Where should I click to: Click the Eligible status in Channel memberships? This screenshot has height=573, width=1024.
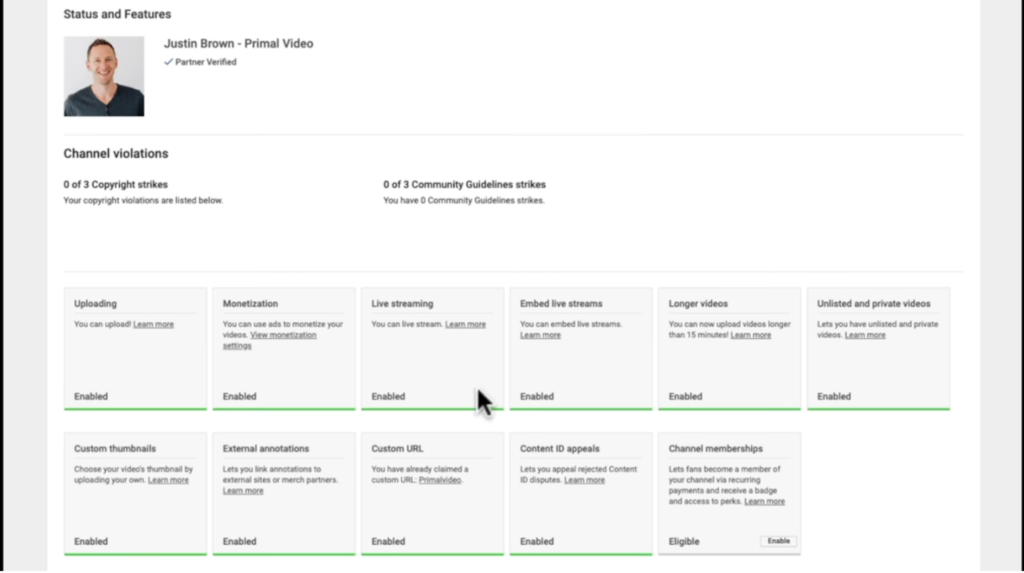click(x=684, y=541)
